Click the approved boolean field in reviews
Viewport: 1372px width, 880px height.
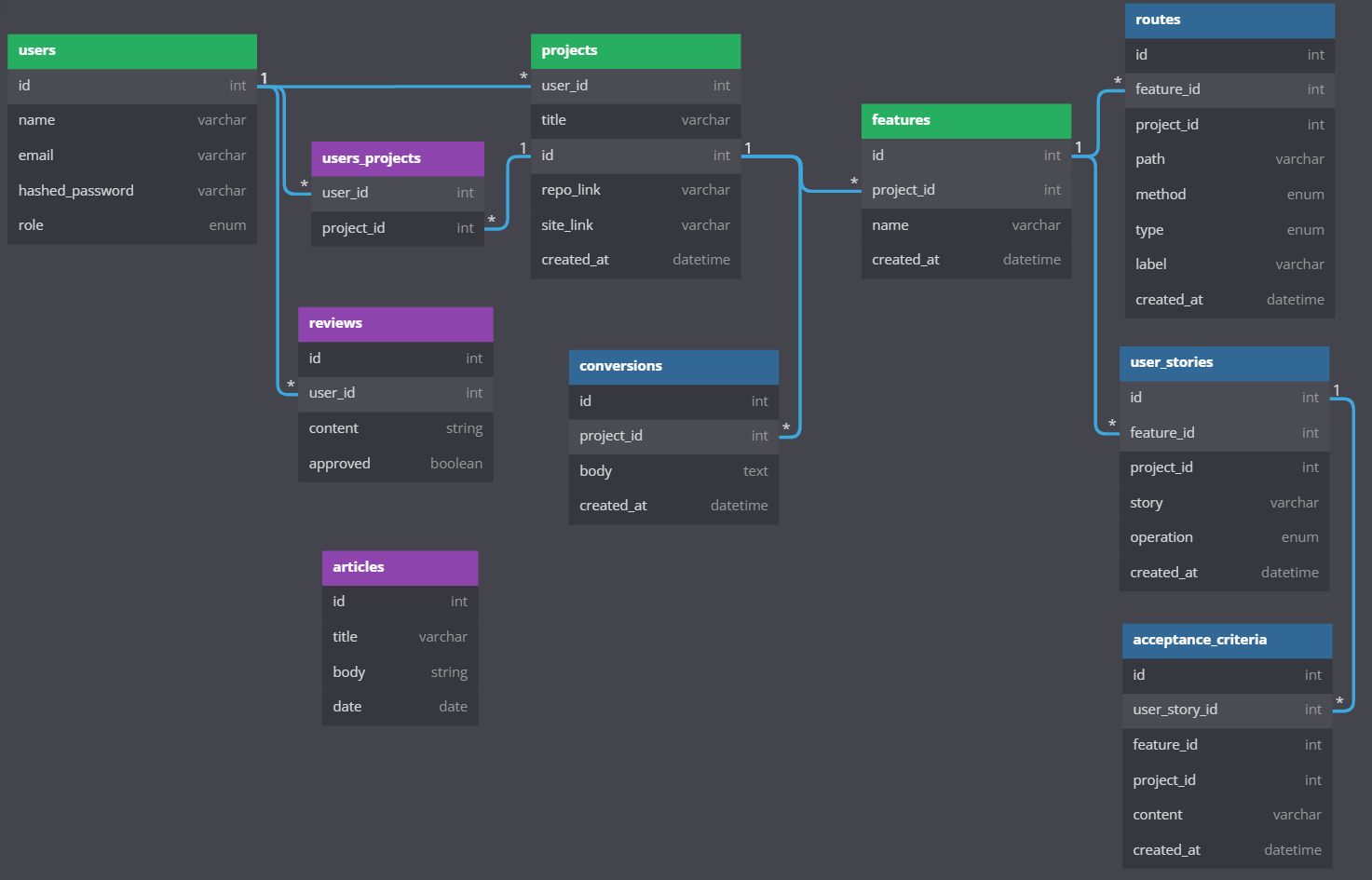[395, 463]
